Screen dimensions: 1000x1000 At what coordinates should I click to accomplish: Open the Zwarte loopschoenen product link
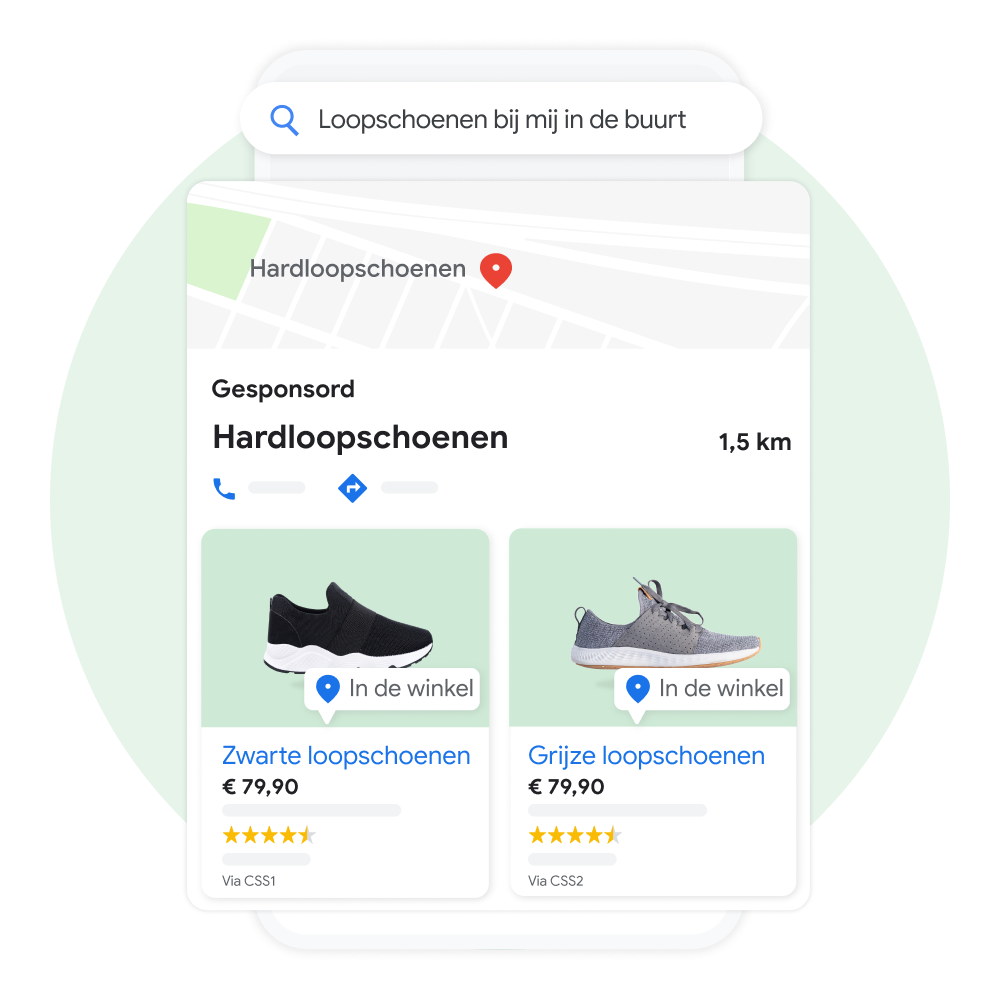(x=346, y=755)
